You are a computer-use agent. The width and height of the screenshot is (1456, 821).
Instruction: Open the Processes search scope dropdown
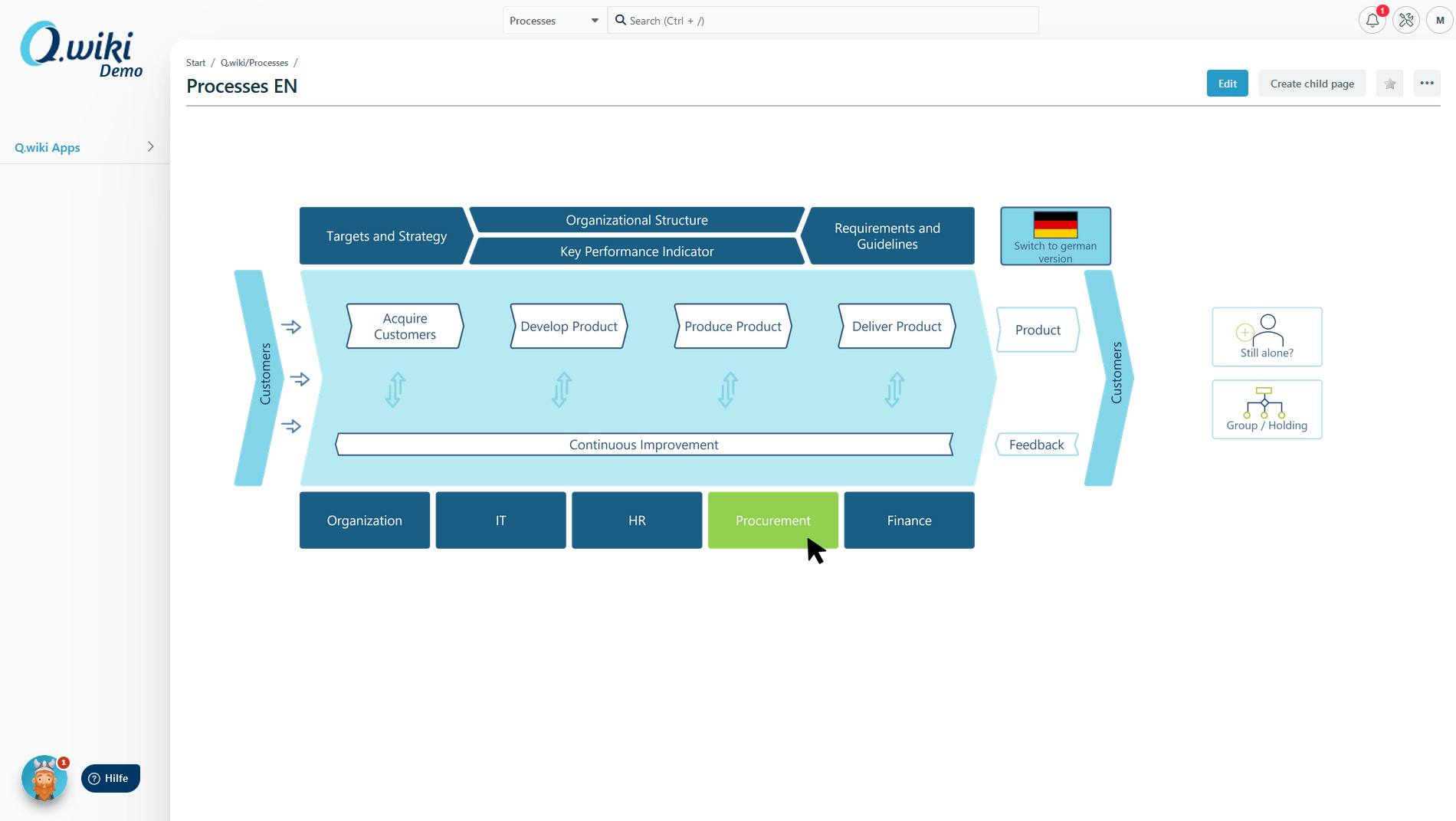554,21
